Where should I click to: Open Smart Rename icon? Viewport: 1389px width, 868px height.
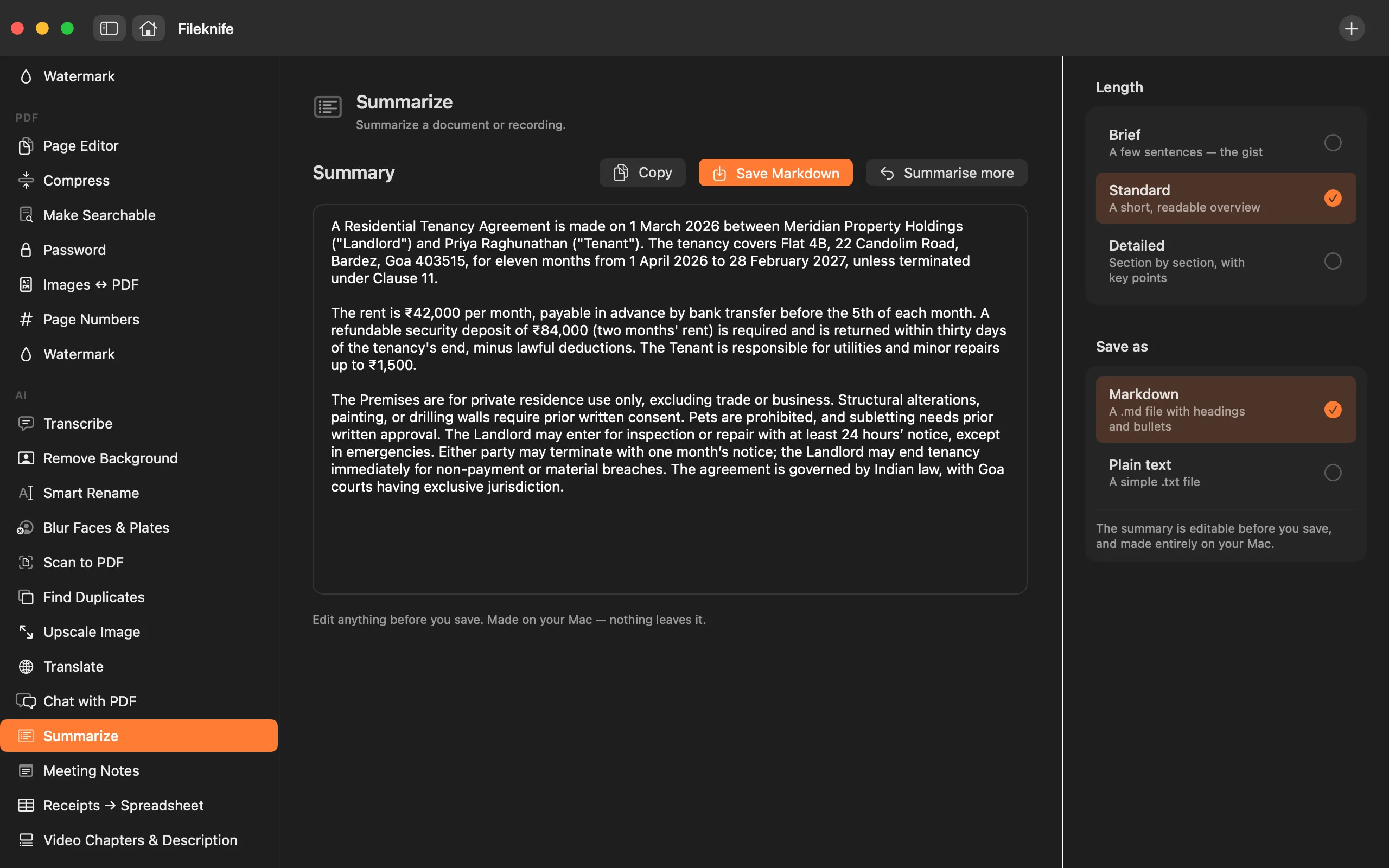pyautogui.click(x=26, y=493)
